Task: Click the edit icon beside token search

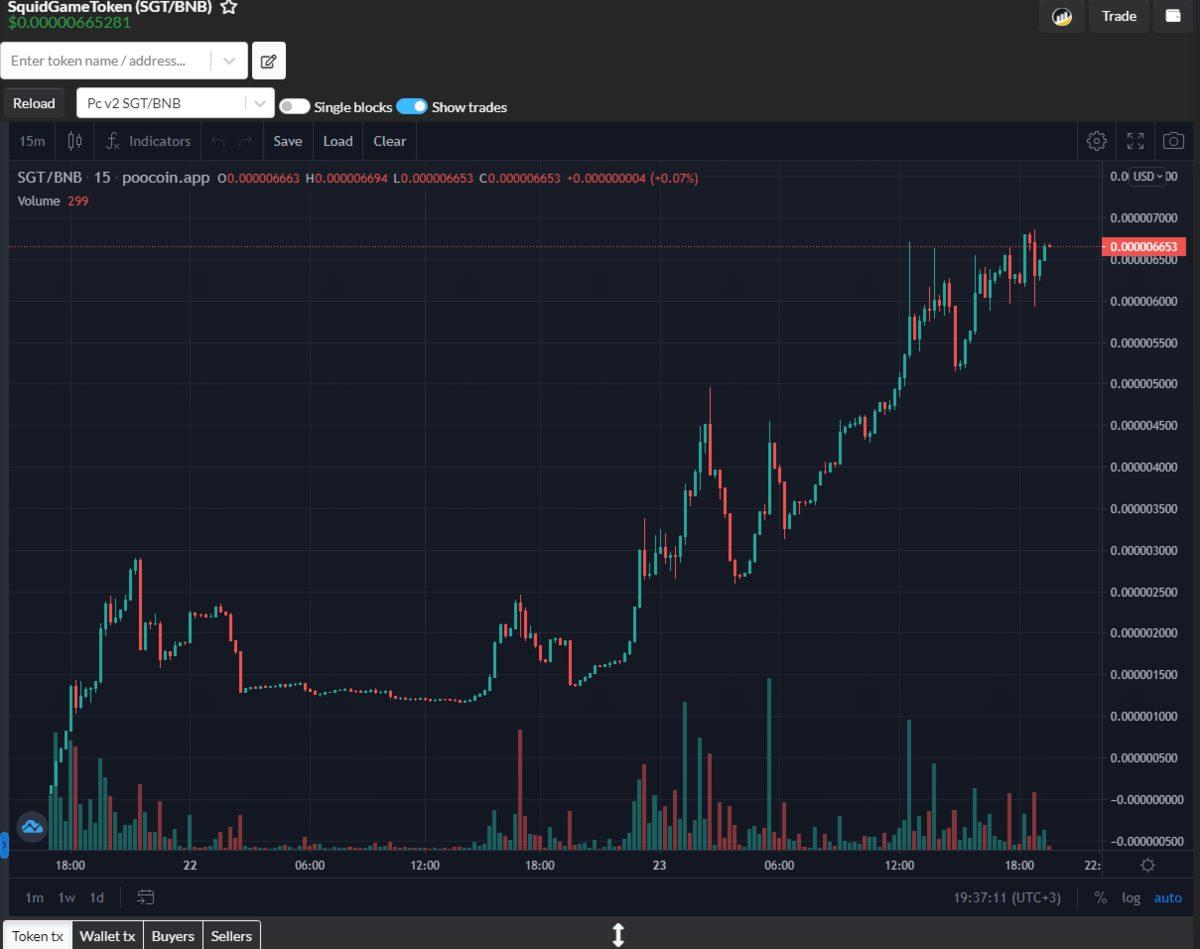Action: pyautogui.click(x=268, y=61)
